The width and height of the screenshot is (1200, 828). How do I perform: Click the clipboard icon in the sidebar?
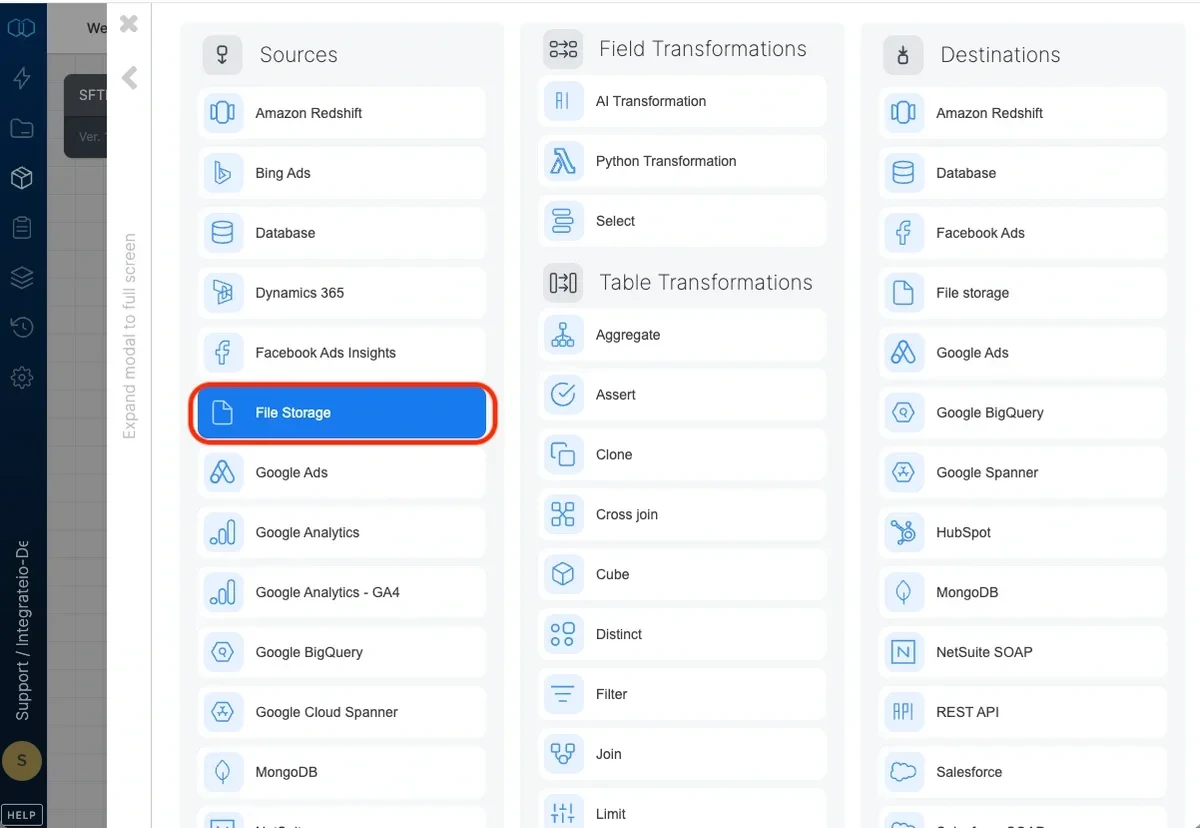point(22,228)
